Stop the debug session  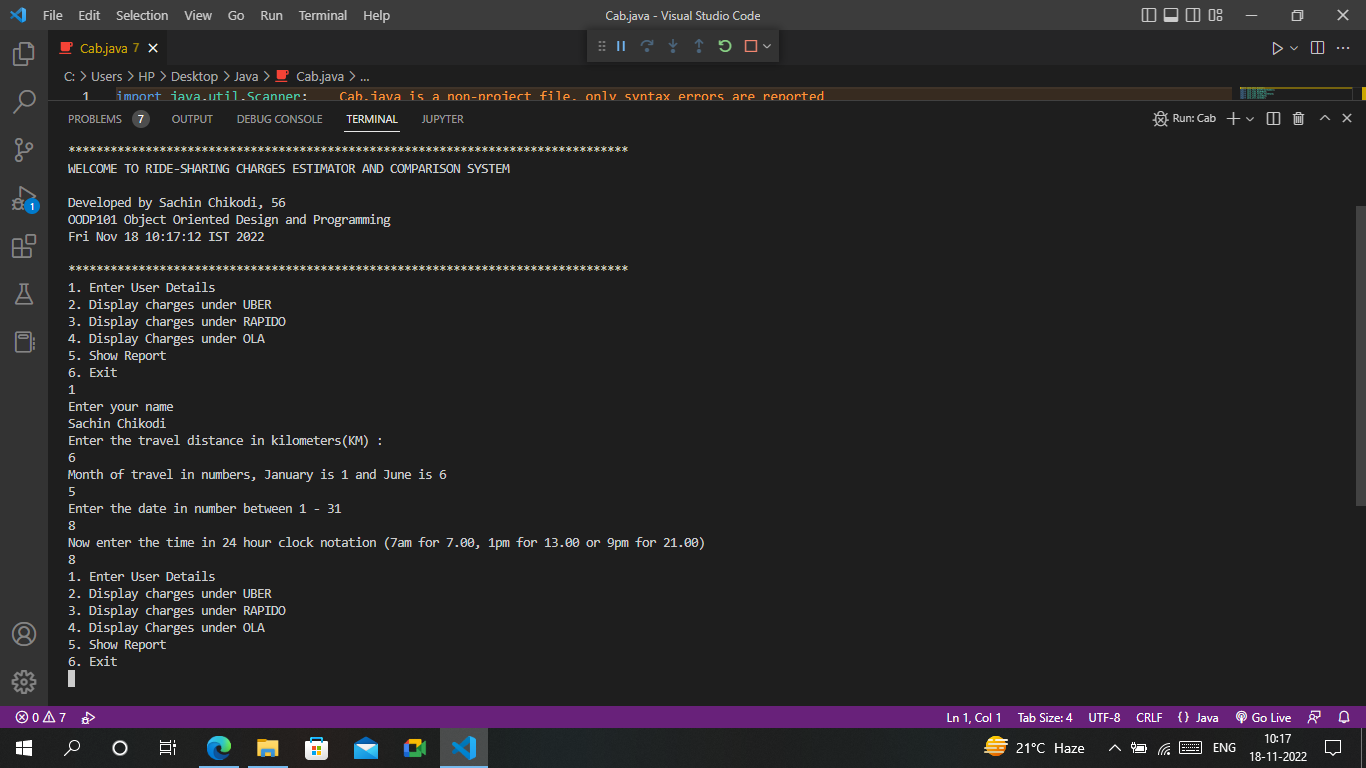[x=751, y=46]
